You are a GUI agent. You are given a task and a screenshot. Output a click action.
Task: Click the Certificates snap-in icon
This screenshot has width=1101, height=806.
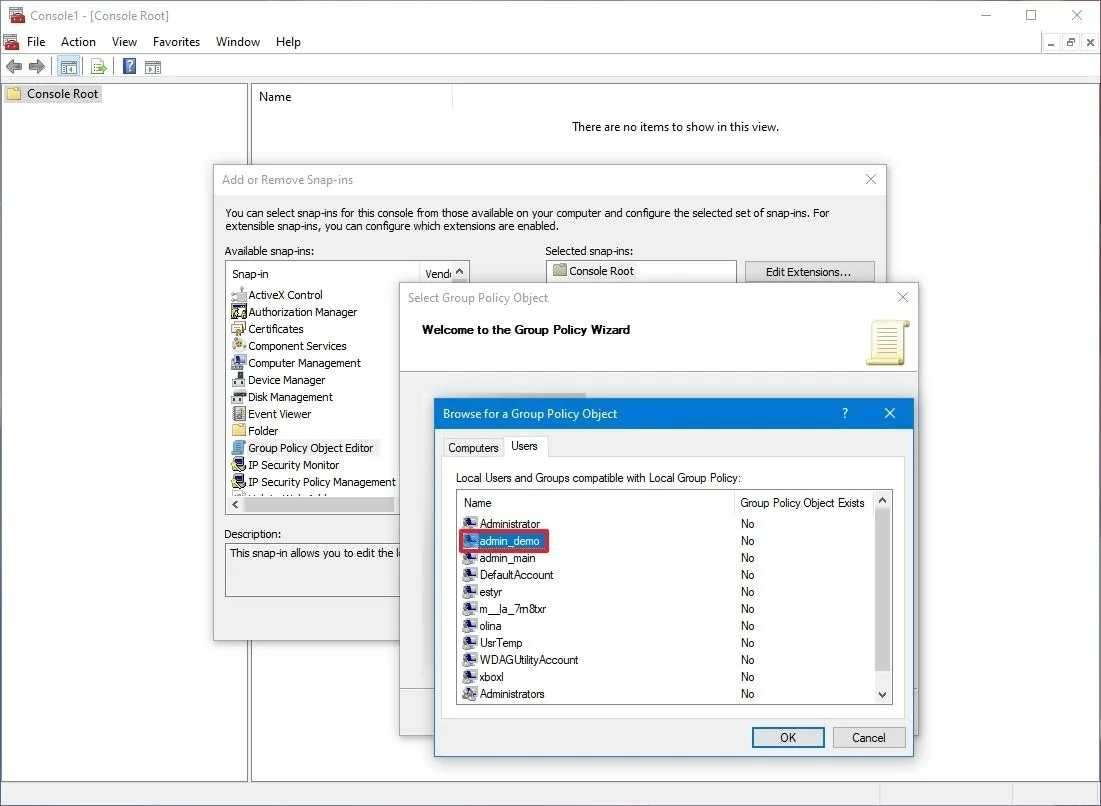click(239, 329)
